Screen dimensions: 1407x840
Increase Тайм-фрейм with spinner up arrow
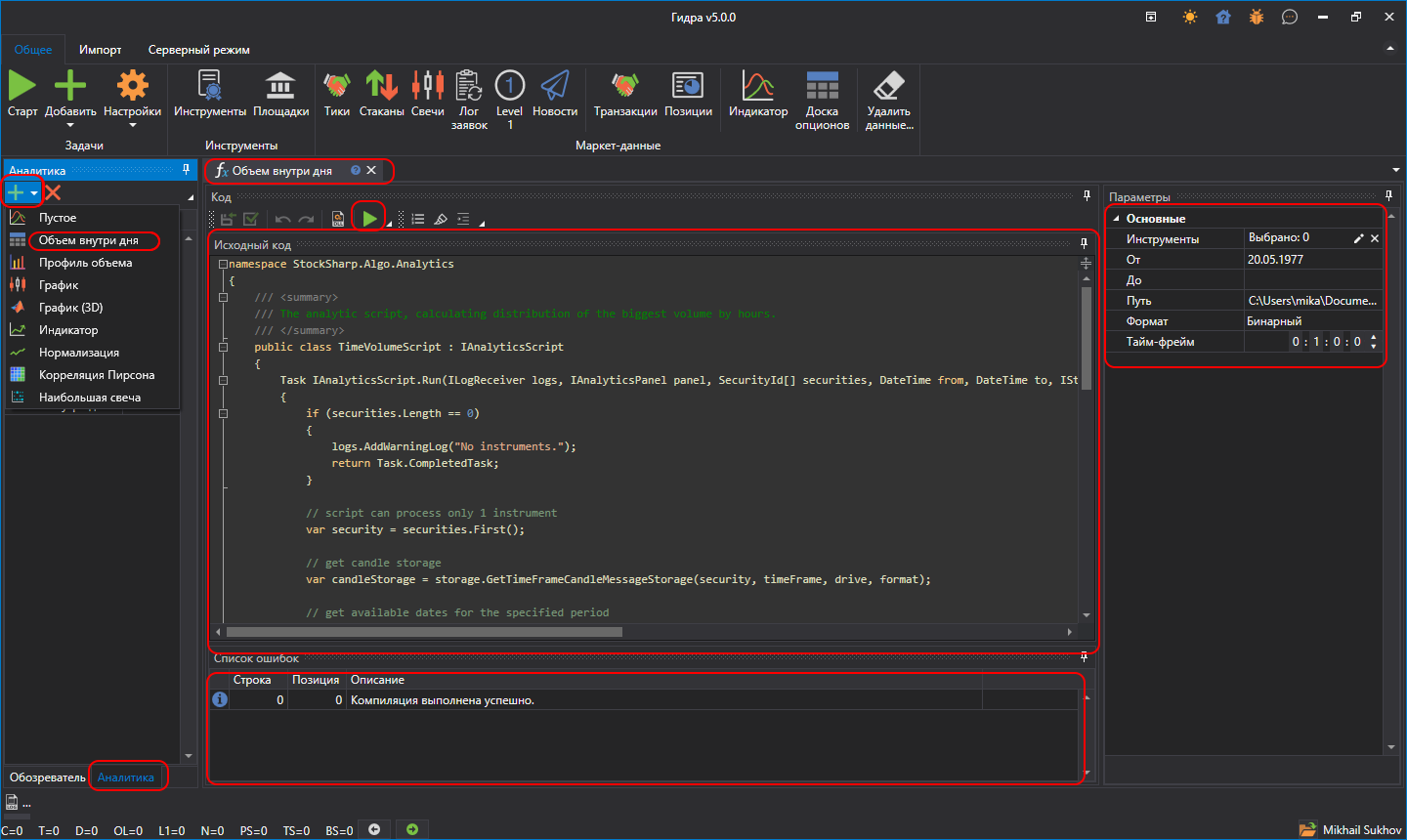click(x=1374, y=338)
